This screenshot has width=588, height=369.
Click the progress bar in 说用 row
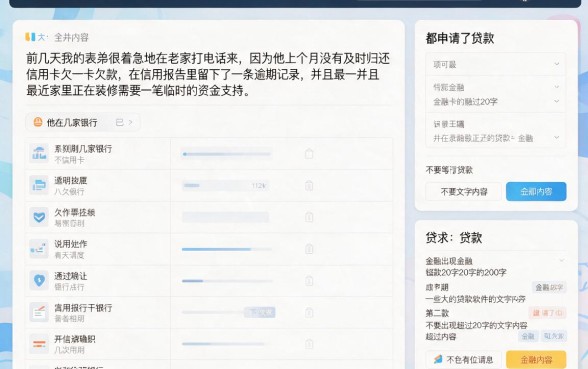(x=226, y=249)
